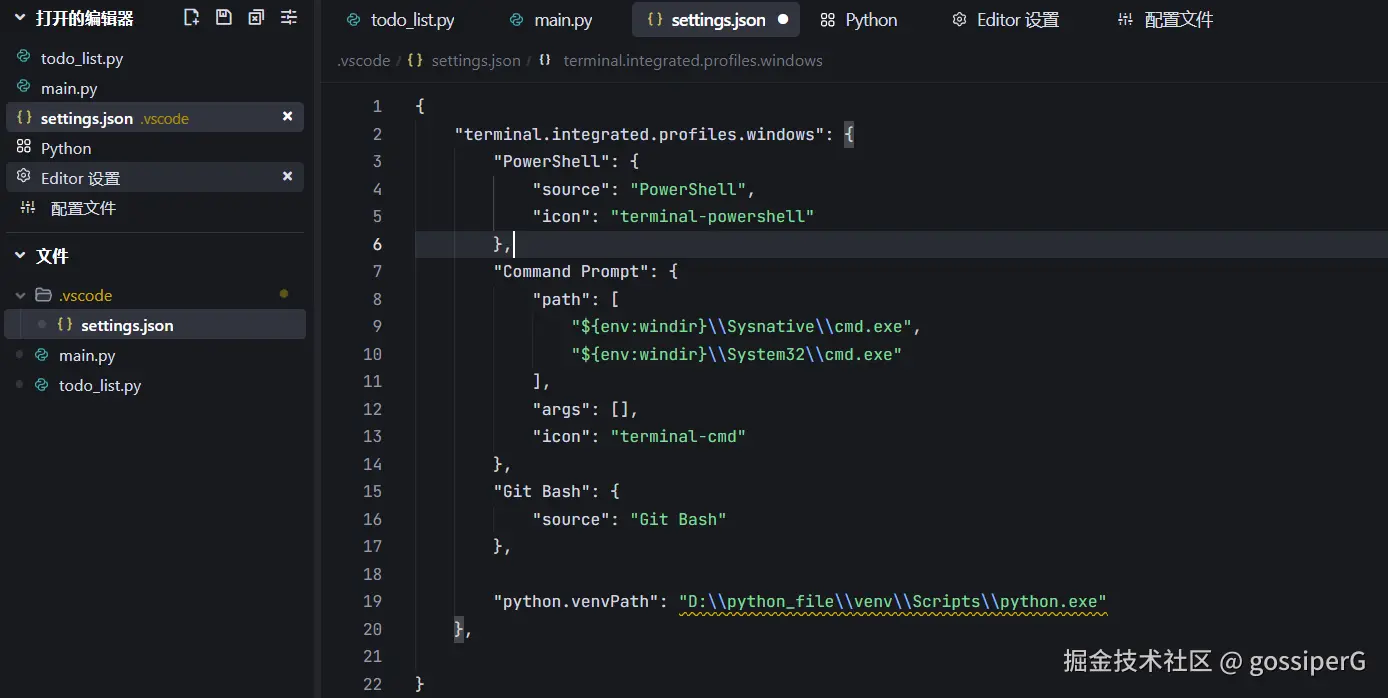Viewport: 1388px width, 698px height.
Task: Switch to the main.py tab
Action: [x=551, y=20]
